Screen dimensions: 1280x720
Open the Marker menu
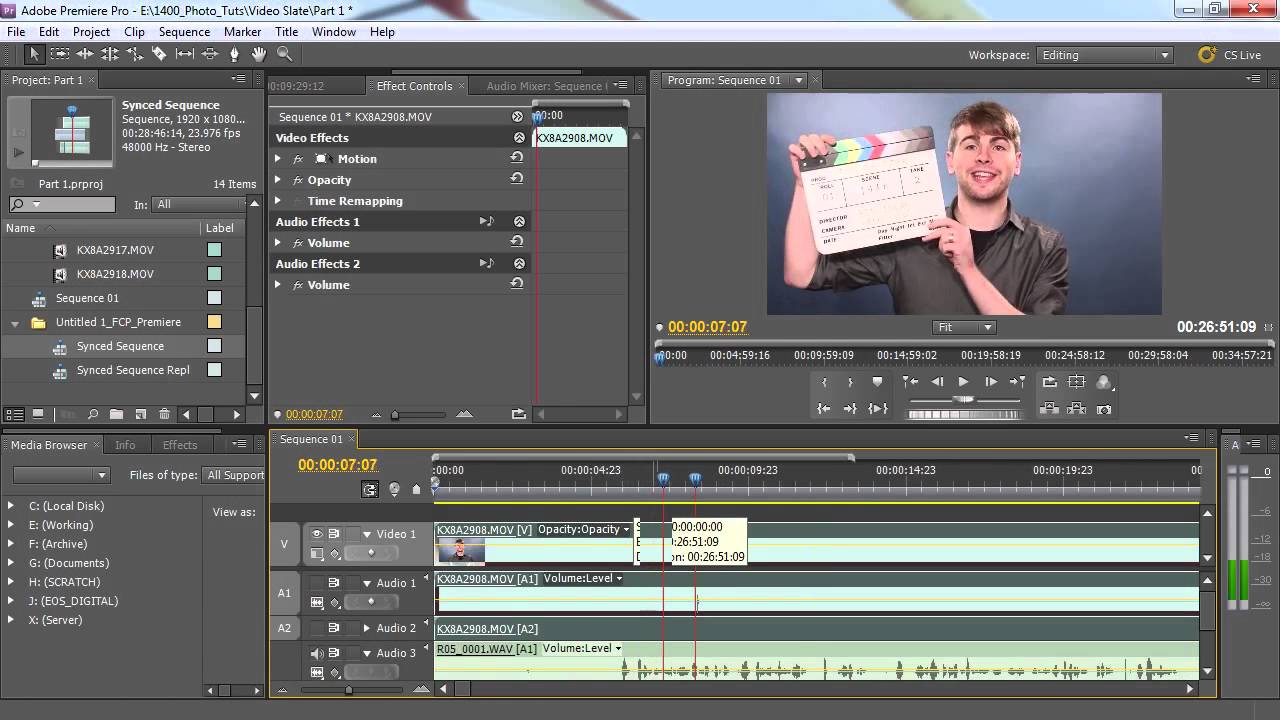point(242,32)
